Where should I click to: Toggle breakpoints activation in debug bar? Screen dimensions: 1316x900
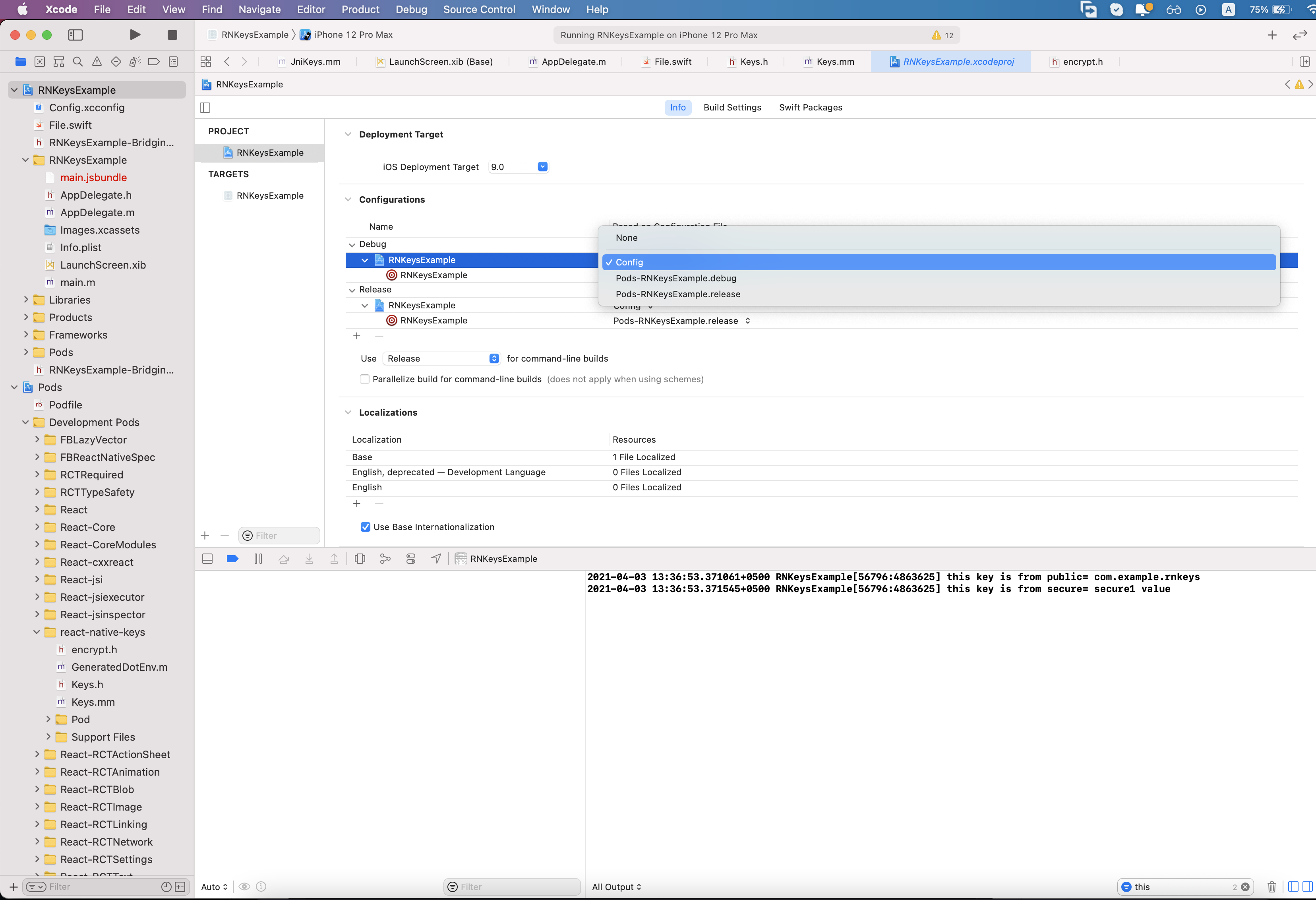click(232, 558)
